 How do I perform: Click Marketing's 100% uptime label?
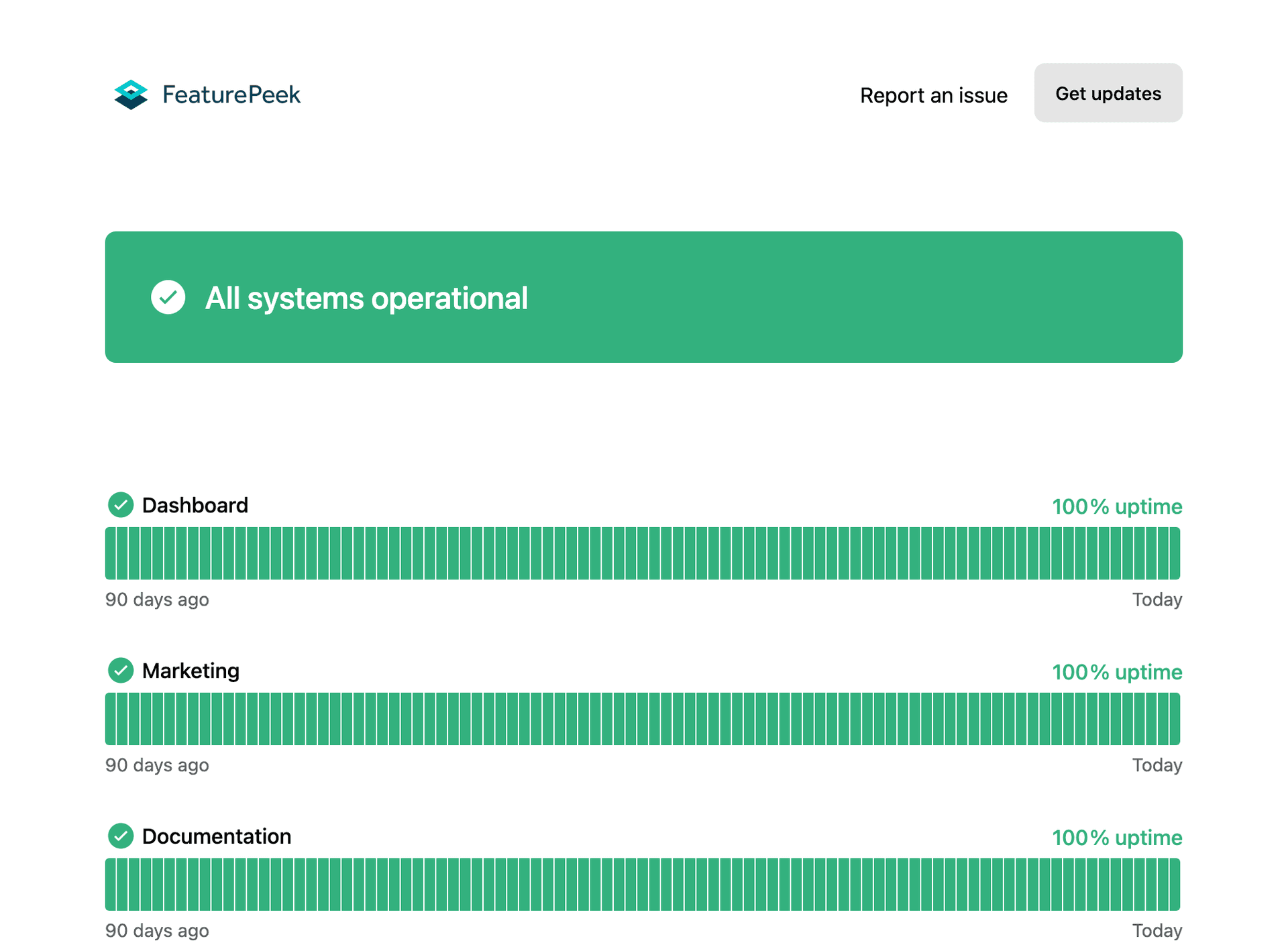(1117, 672)
